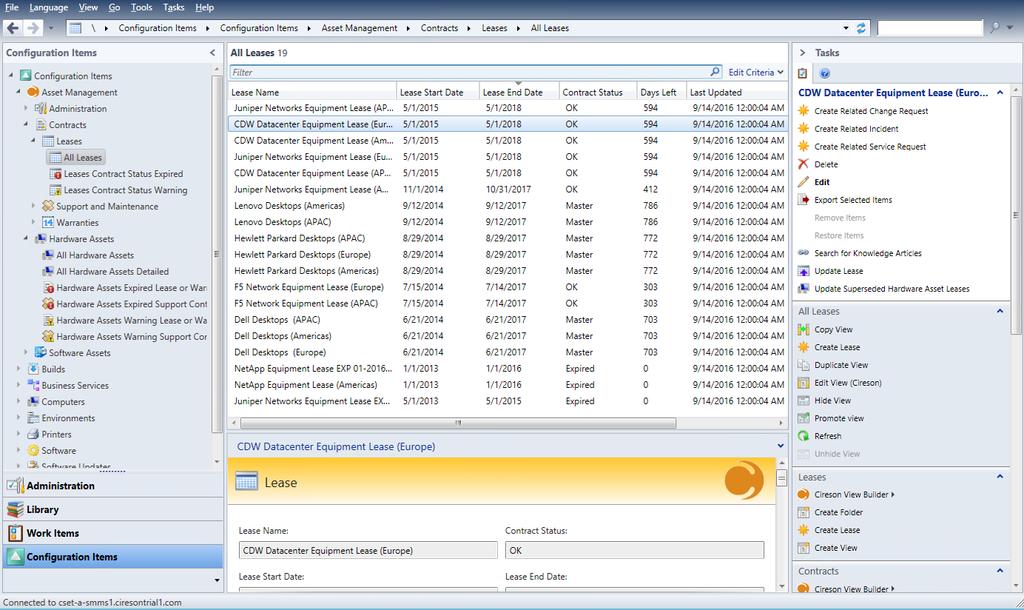Switch to the Library workspace

[113, 509]
